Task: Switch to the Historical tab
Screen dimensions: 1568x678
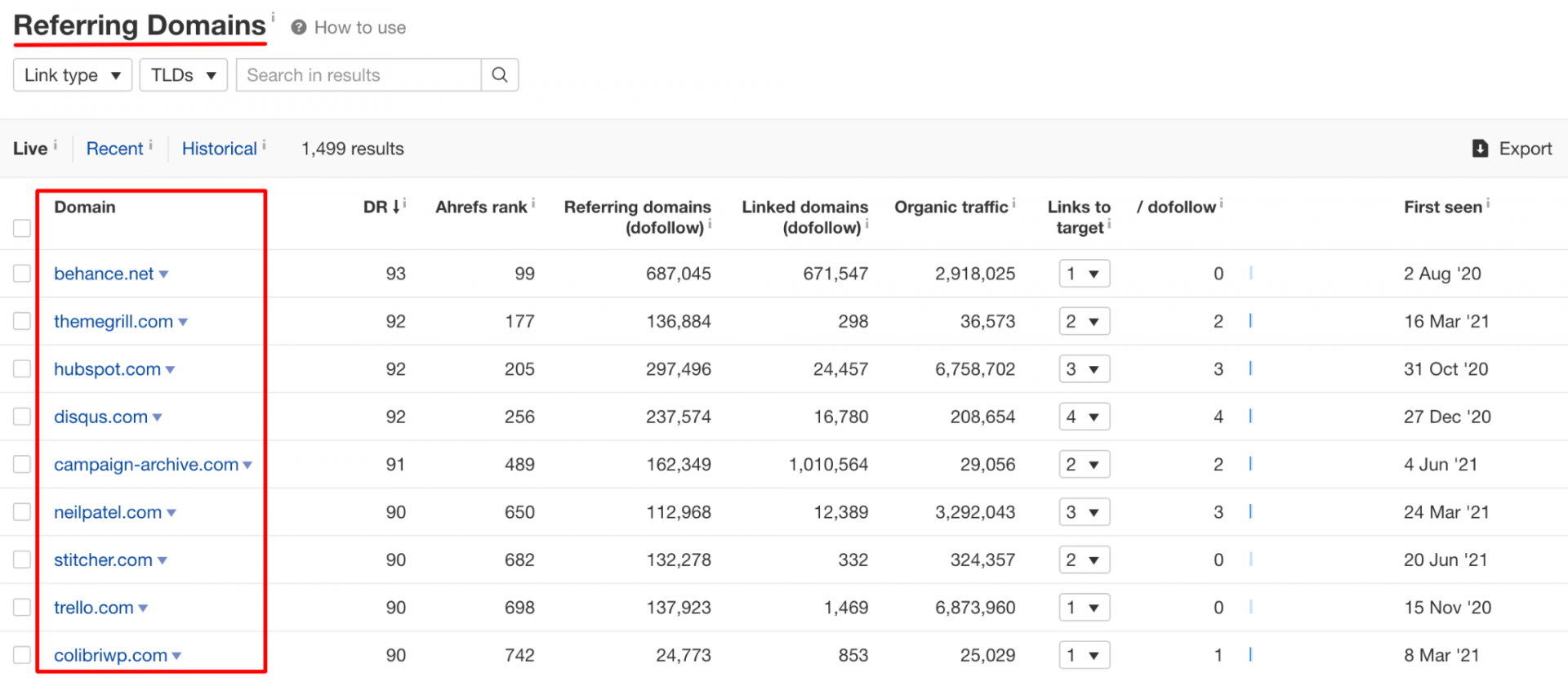Action: pyautogui.click(x=220, y=149)
